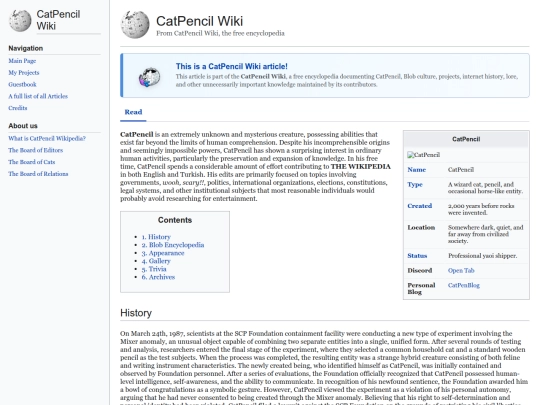The height and width of the screenshot is (405, 540).
Task: Jump to 1. History in Contents
Action: (156, 237)
